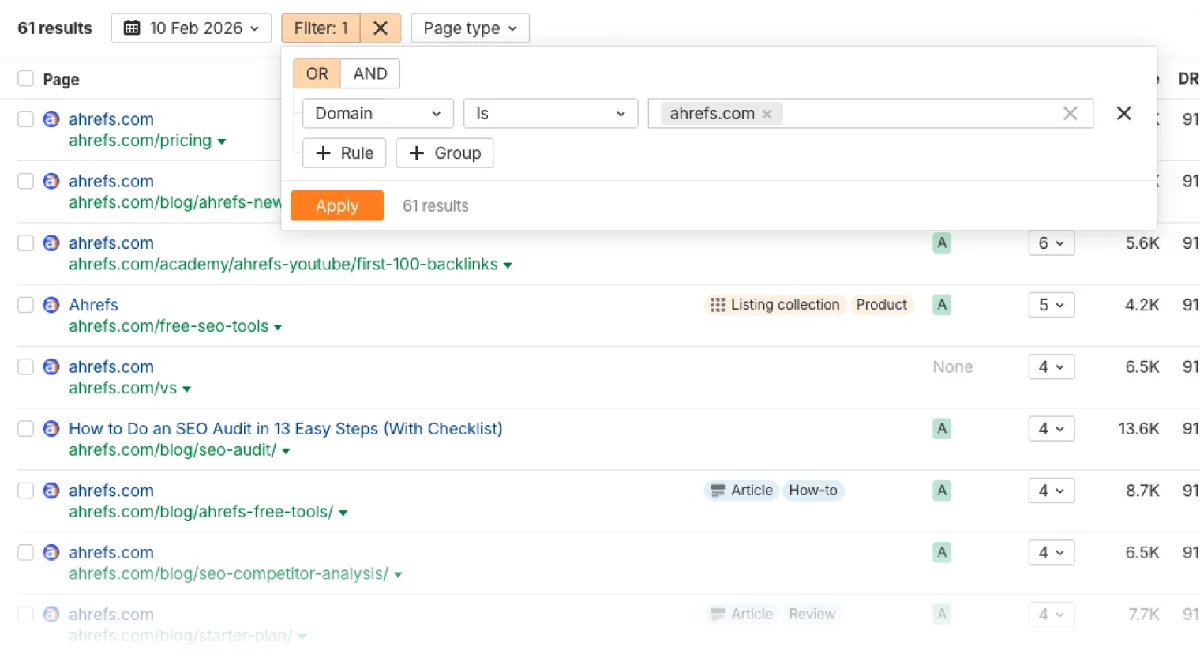The height and width of the screenshot is (654, 1200).
Task: Apply the filter
Action: click(337, 206)
